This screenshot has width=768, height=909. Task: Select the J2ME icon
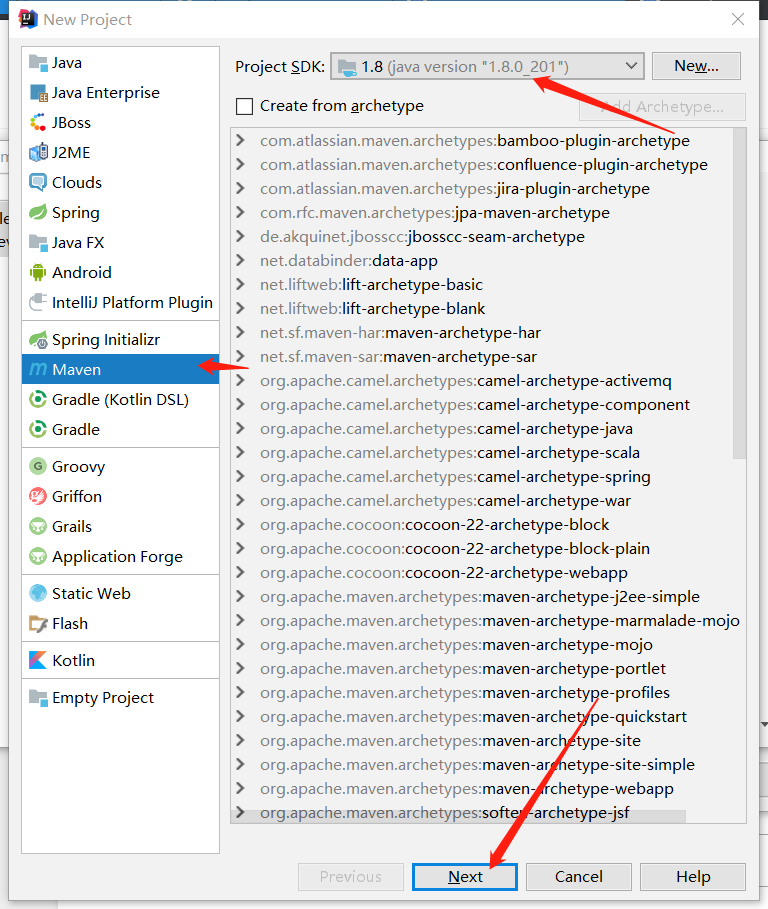[38, 152]
